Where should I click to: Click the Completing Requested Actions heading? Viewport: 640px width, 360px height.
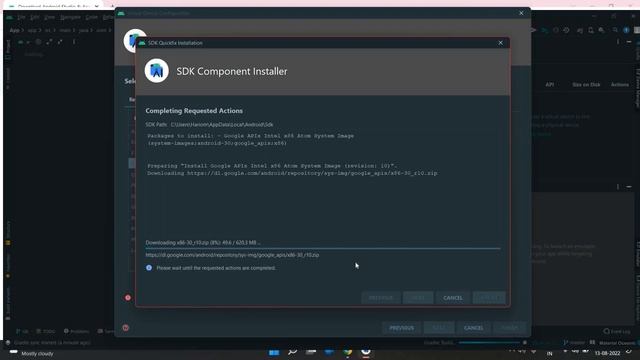click(194, 111)
